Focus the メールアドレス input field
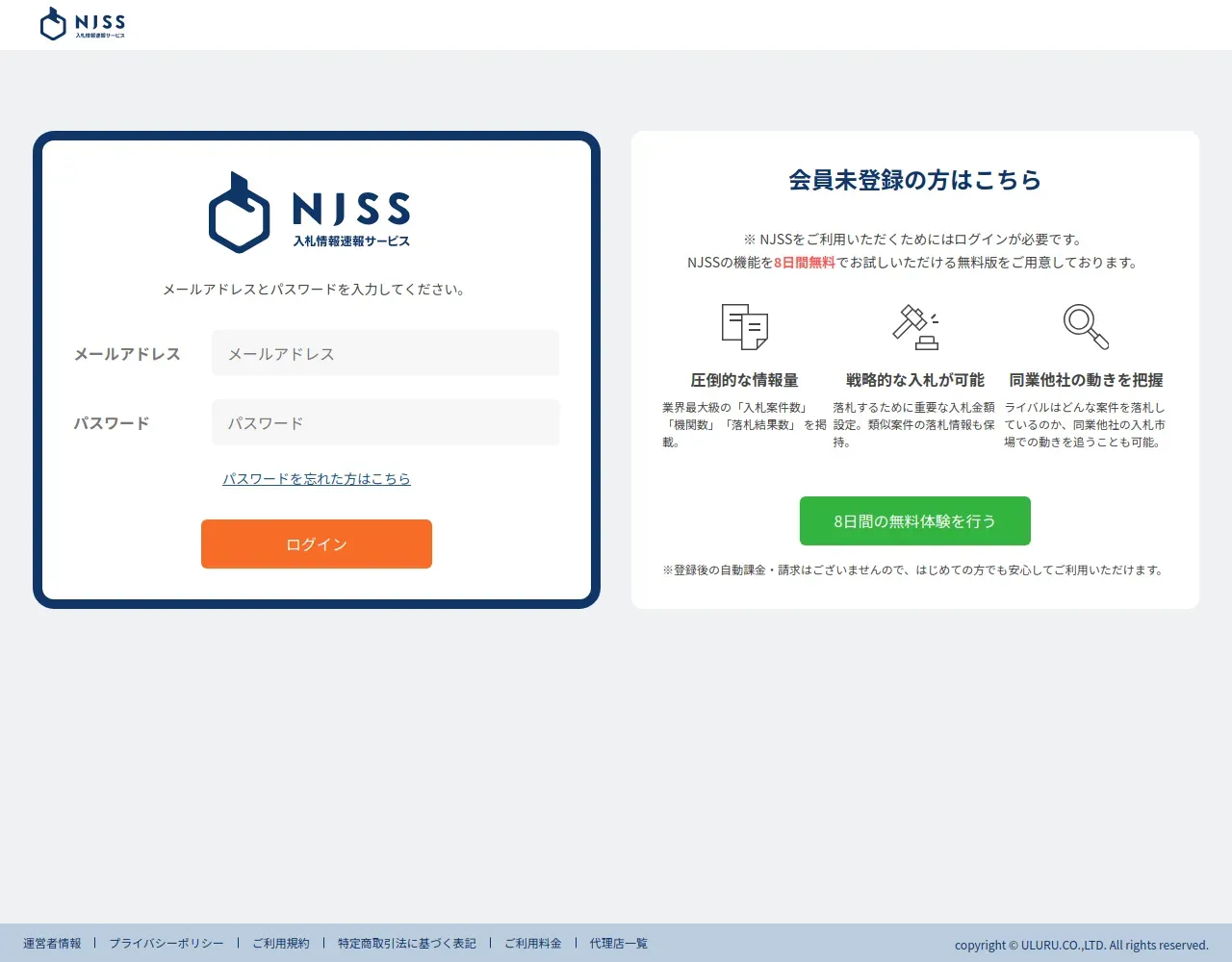 click(x=386, y=354)
